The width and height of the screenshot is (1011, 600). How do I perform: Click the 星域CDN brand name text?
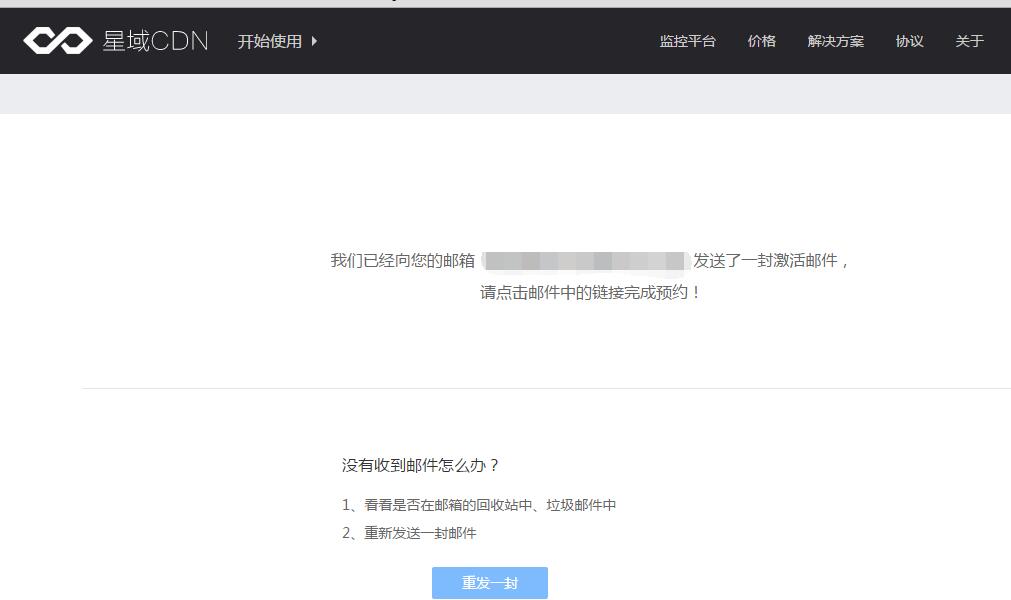point(155,41)
